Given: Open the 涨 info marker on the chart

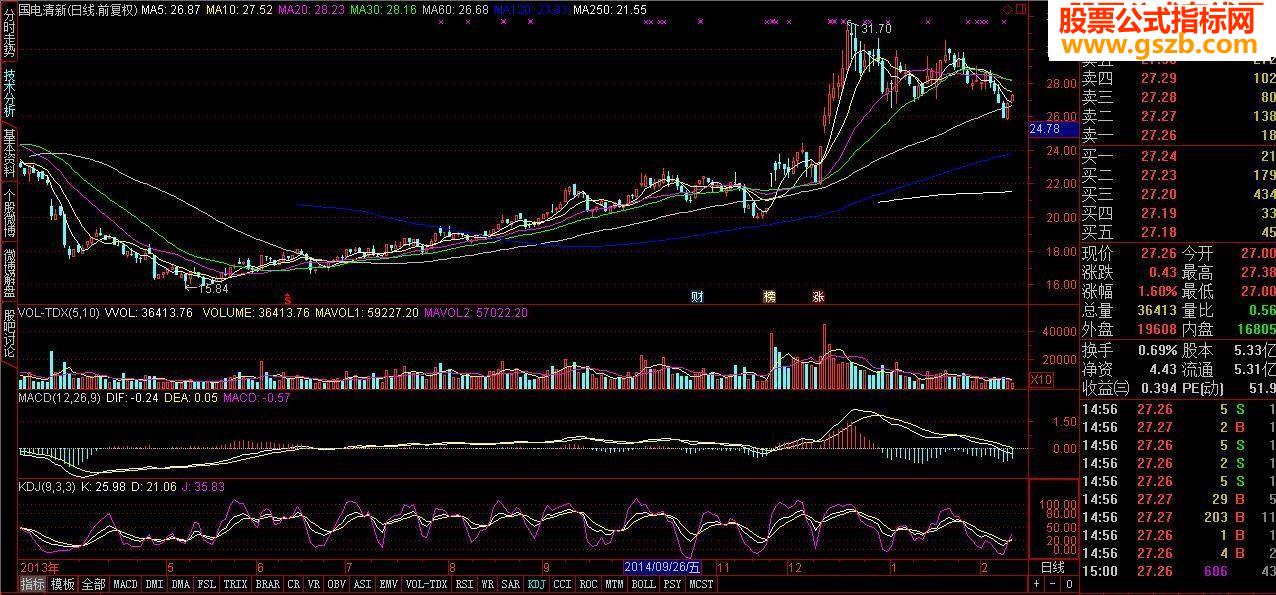Looking at the screenshot, I should [818, 297].
